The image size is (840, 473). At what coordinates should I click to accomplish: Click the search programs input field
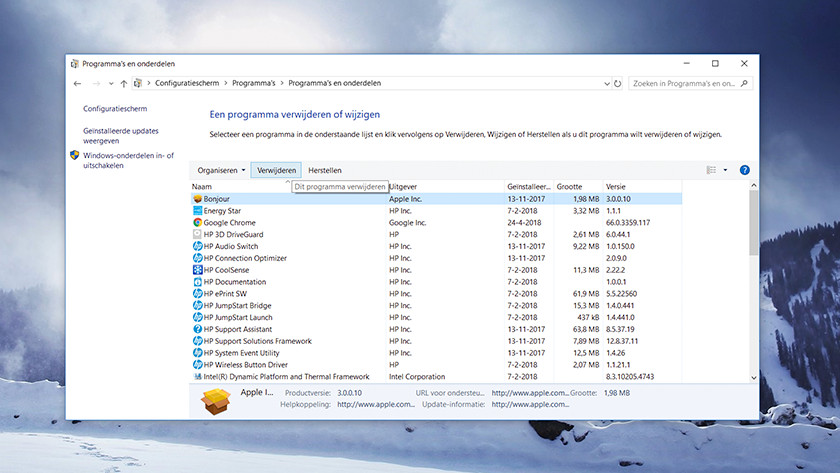pyautogui.click(x=690, y=83)
